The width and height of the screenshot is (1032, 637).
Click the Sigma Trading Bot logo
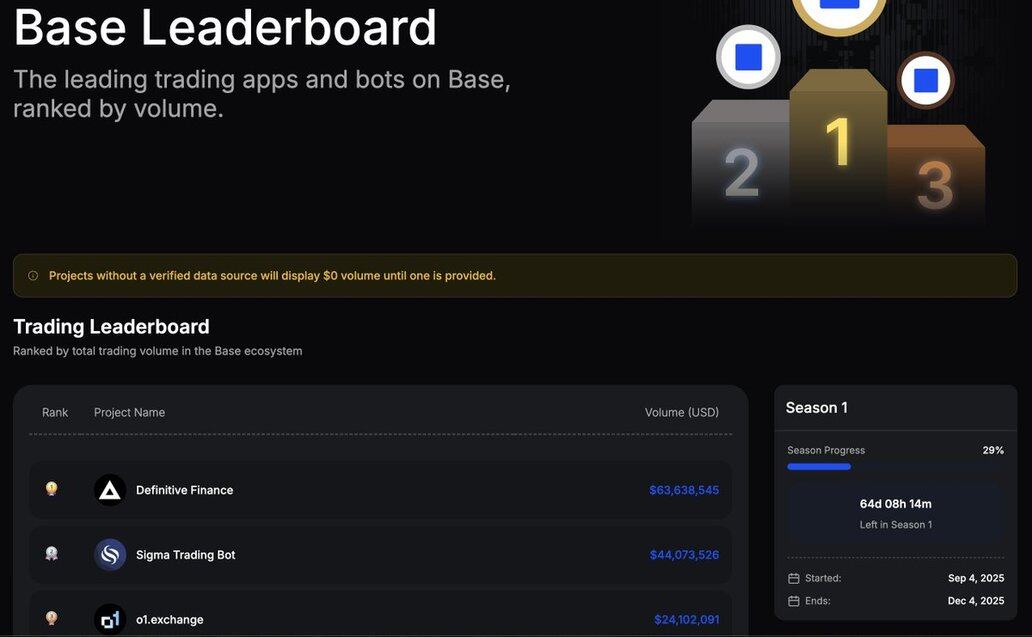click(x=110, y=555)
